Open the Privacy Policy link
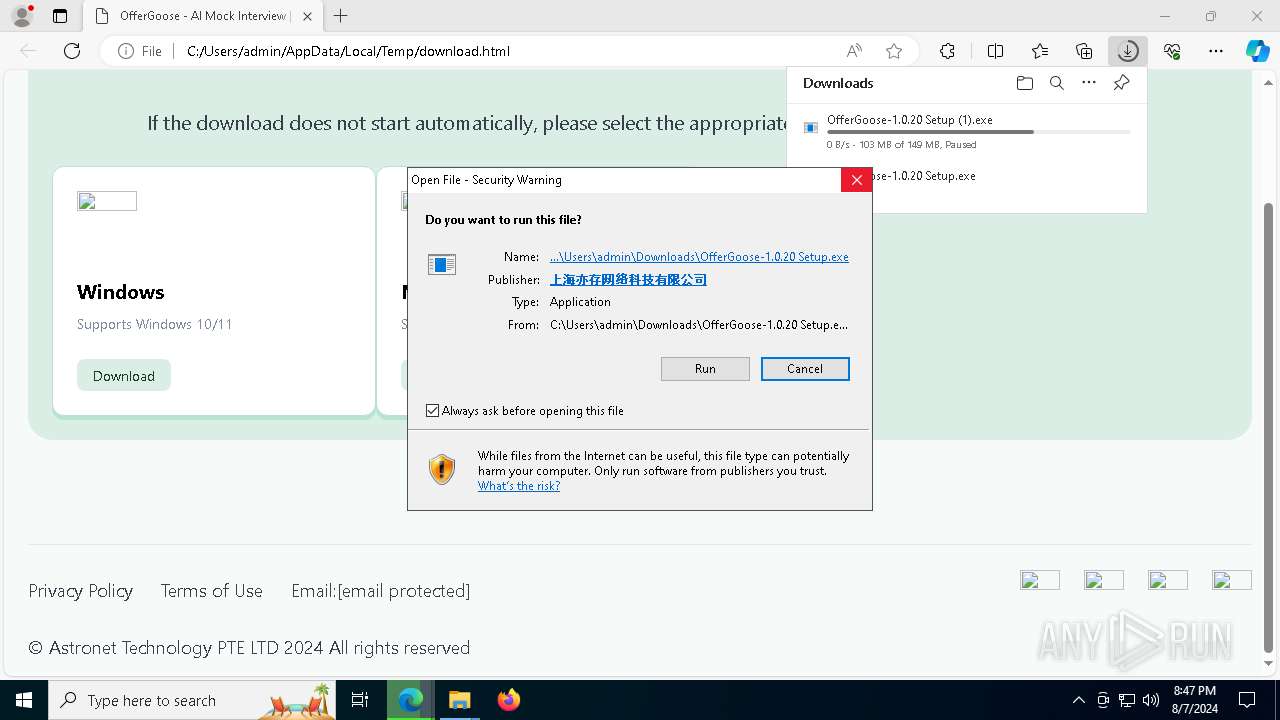 point(81,591)
